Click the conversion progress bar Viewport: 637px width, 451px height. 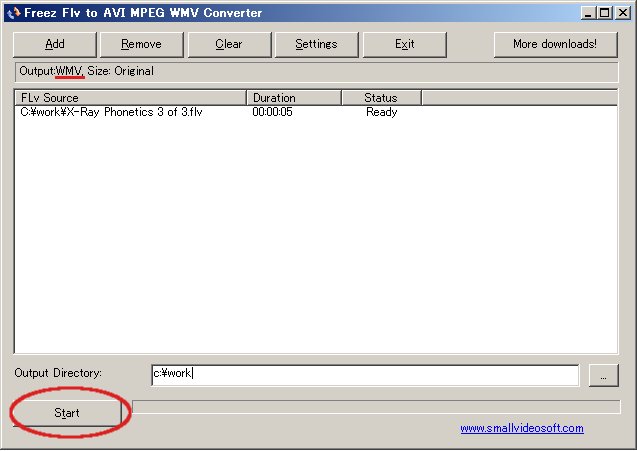click(376, 407)
